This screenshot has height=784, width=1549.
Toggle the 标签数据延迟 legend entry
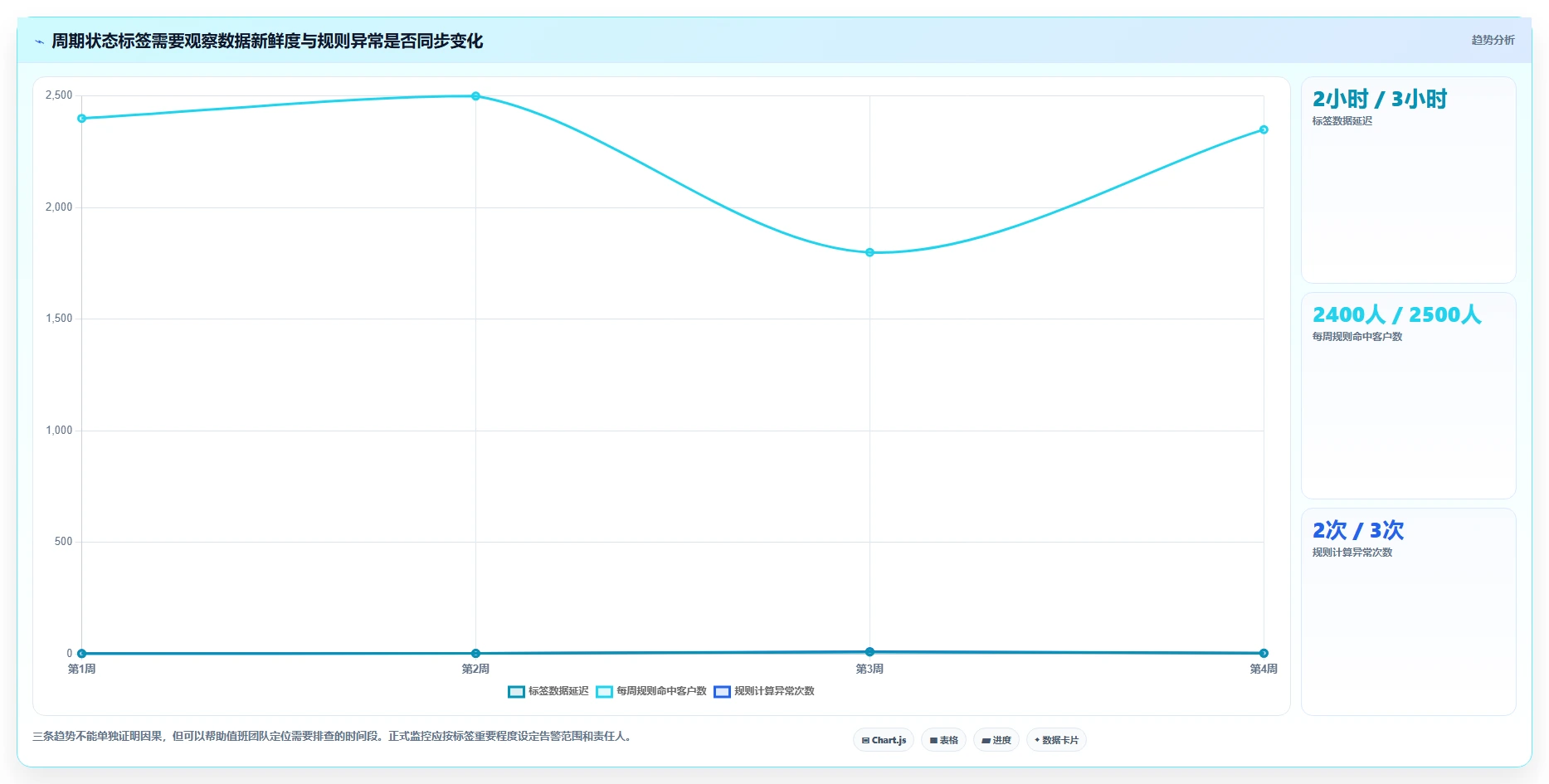548,691
